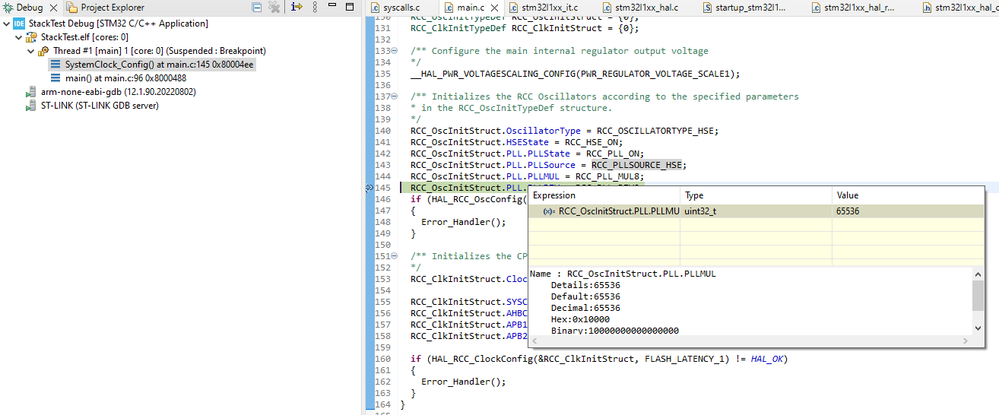Switch to stm32l1xx_hal.c editor tab
This screenshot has width=999, height=415.
[647, 8]
